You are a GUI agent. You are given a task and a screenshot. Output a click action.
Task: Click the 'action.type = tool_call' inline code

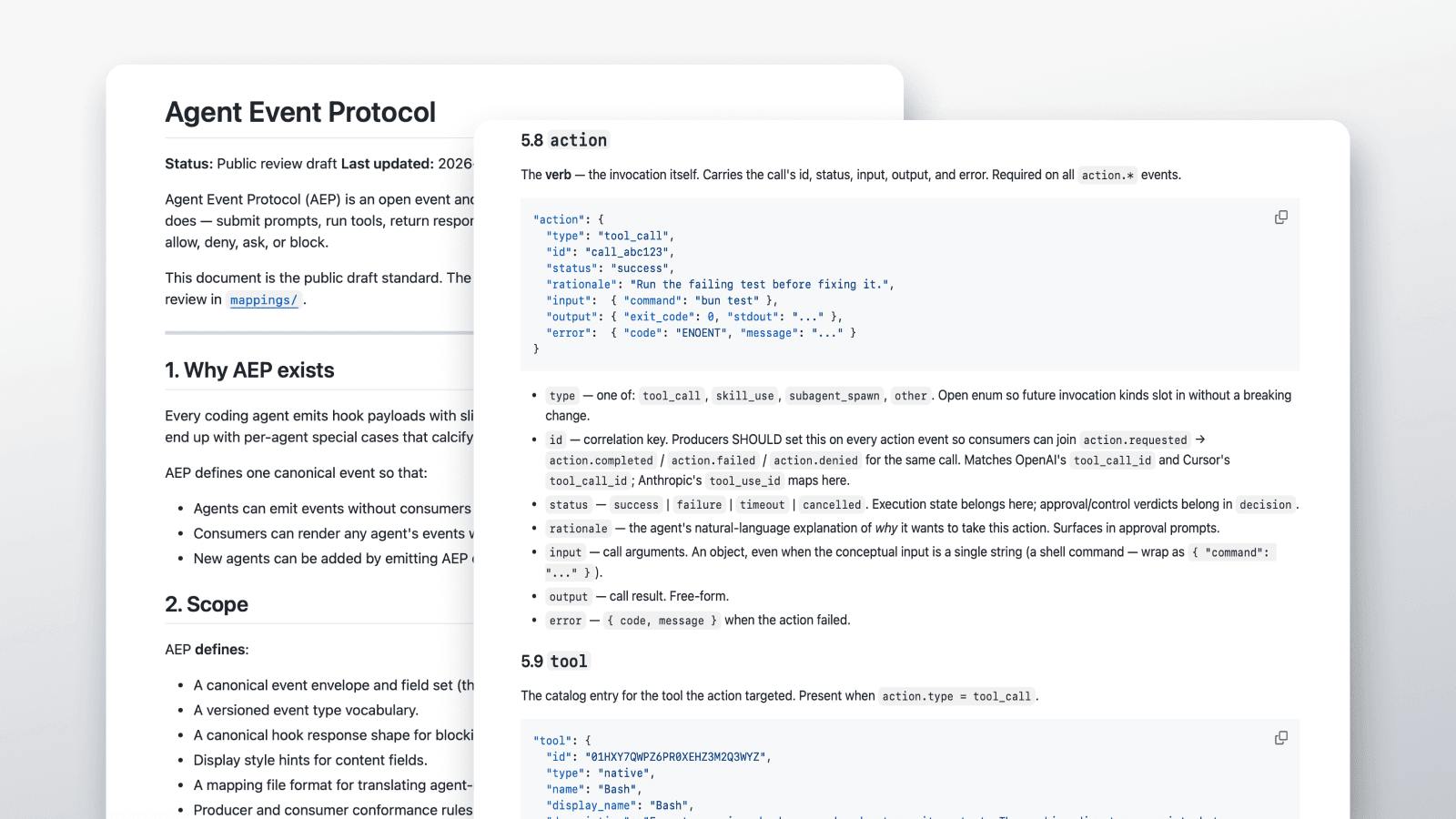(x=956, y=697)
